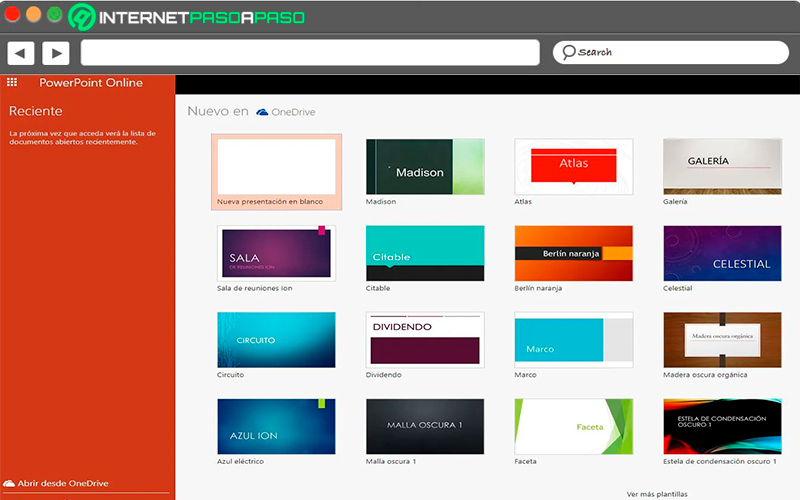Select the Celestial purple template
The height and width of the screenshot is (500, 800).
click(x=722, y=253)
